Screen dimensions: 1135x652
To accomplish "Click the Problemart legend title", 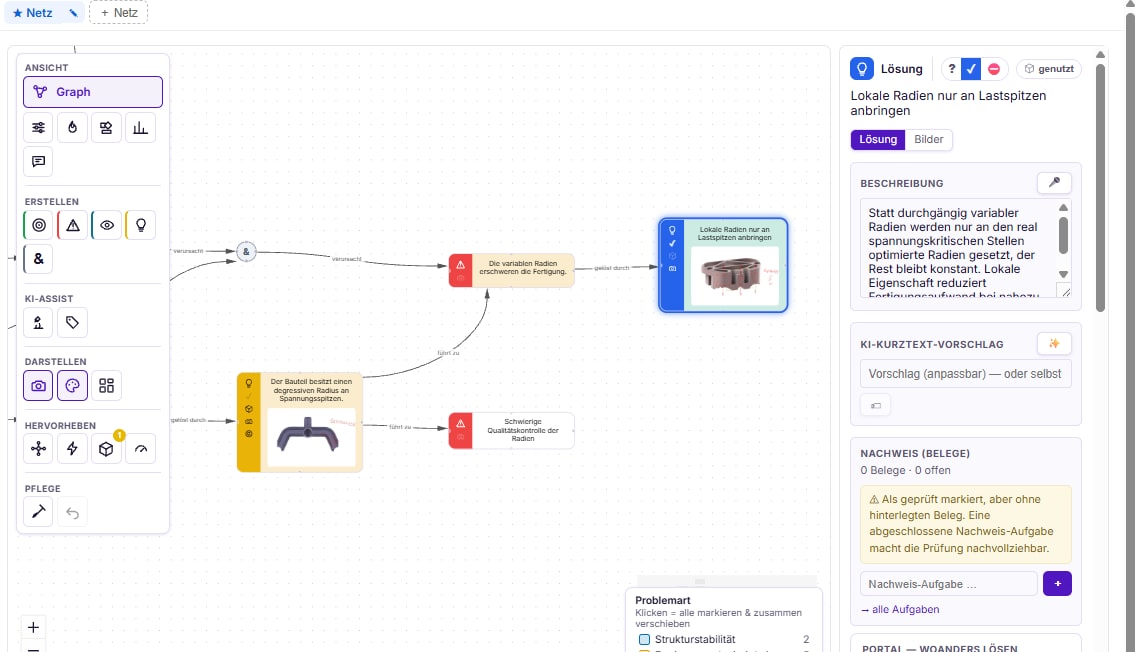I will tap(662, 600).
